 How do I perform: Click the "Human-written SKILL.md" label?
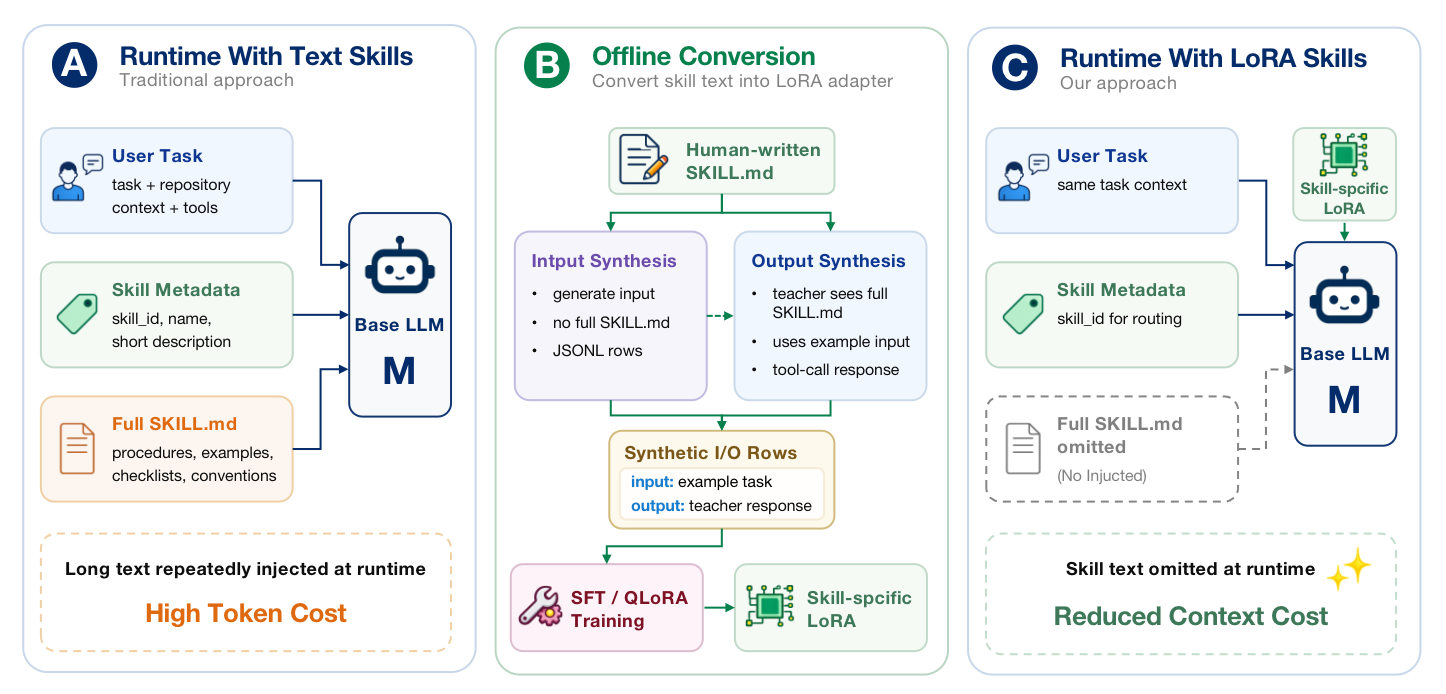753,161
